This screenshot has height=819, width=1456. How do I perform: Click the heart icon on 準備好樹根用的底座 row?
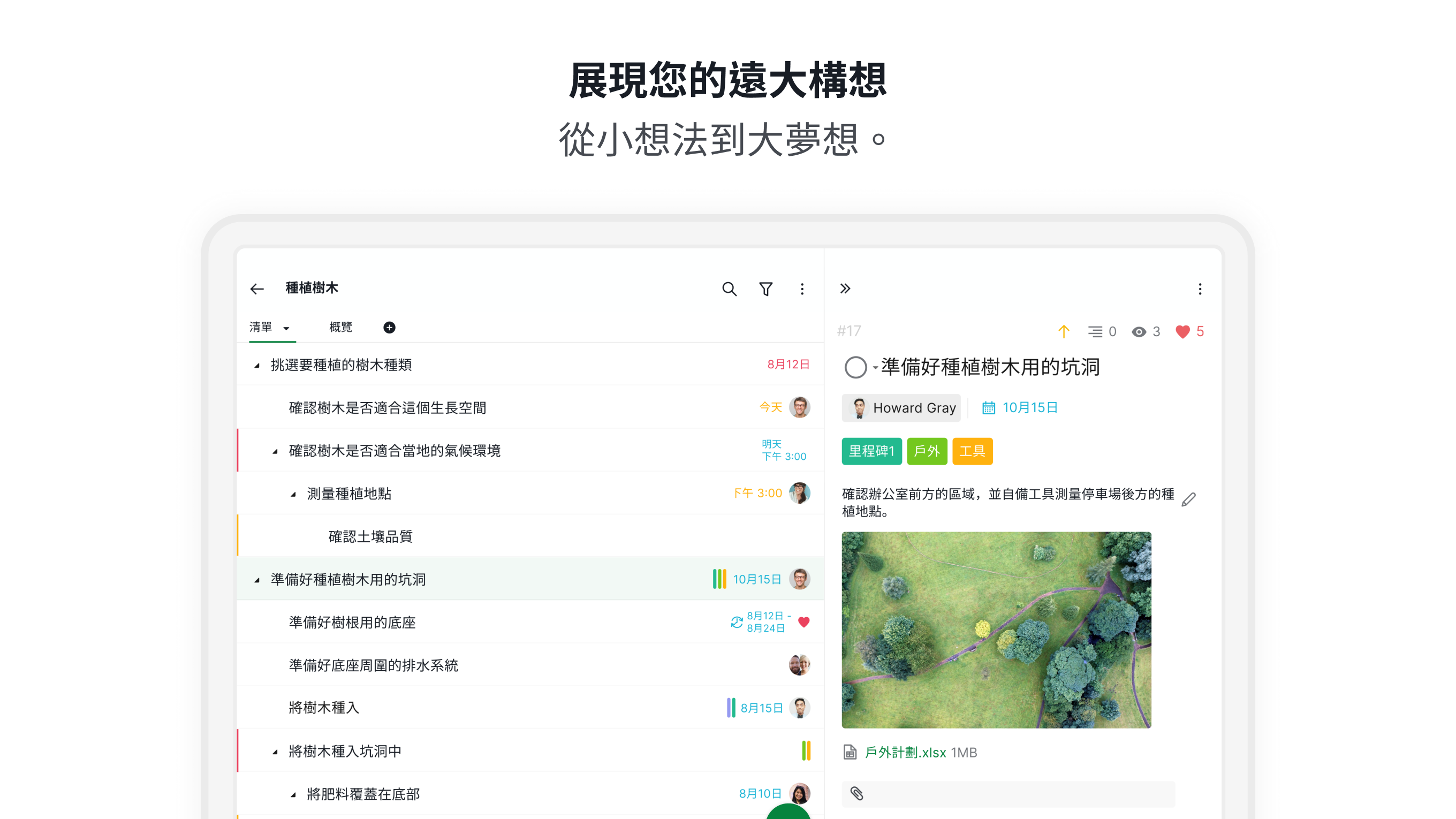[x=803, y=621]
